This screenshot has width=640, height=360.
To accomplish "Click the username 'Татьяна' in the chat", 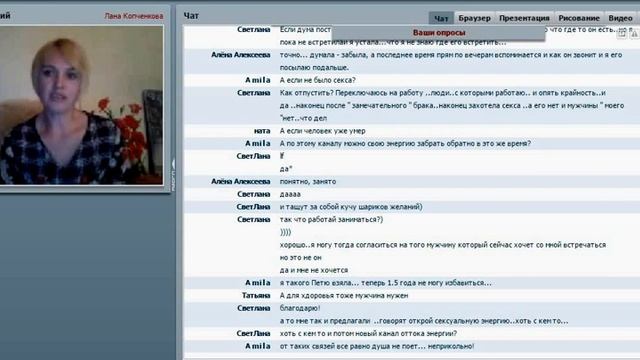I will (x=256, y=296).
